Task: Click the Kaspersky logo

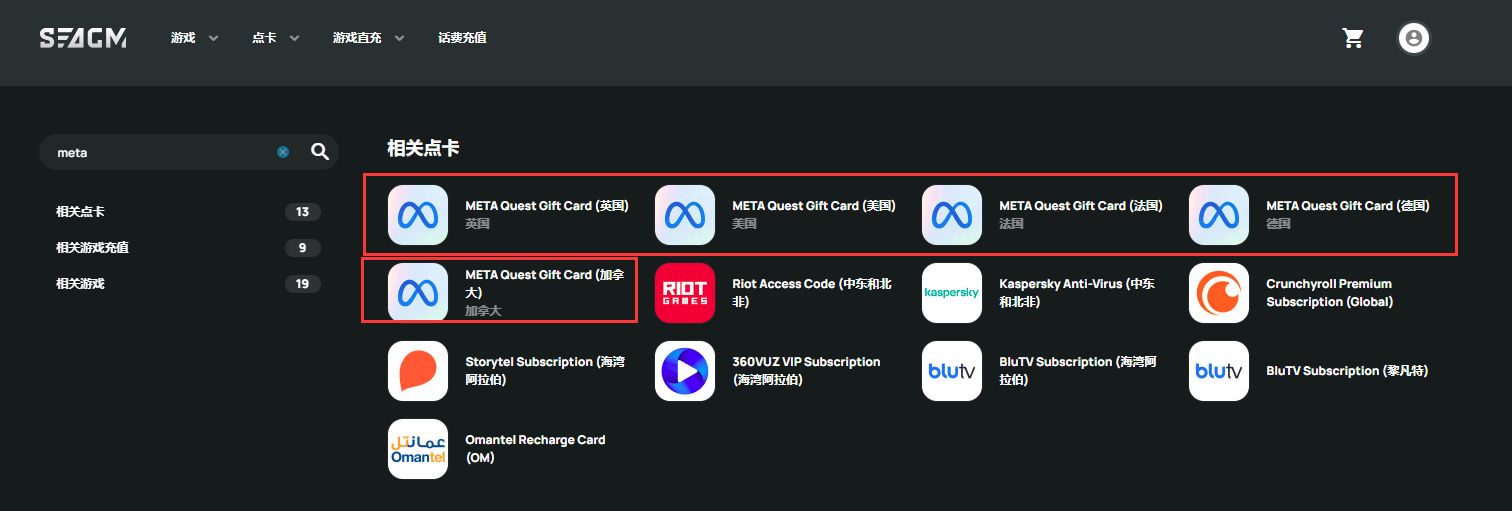Action: point(952,293)
